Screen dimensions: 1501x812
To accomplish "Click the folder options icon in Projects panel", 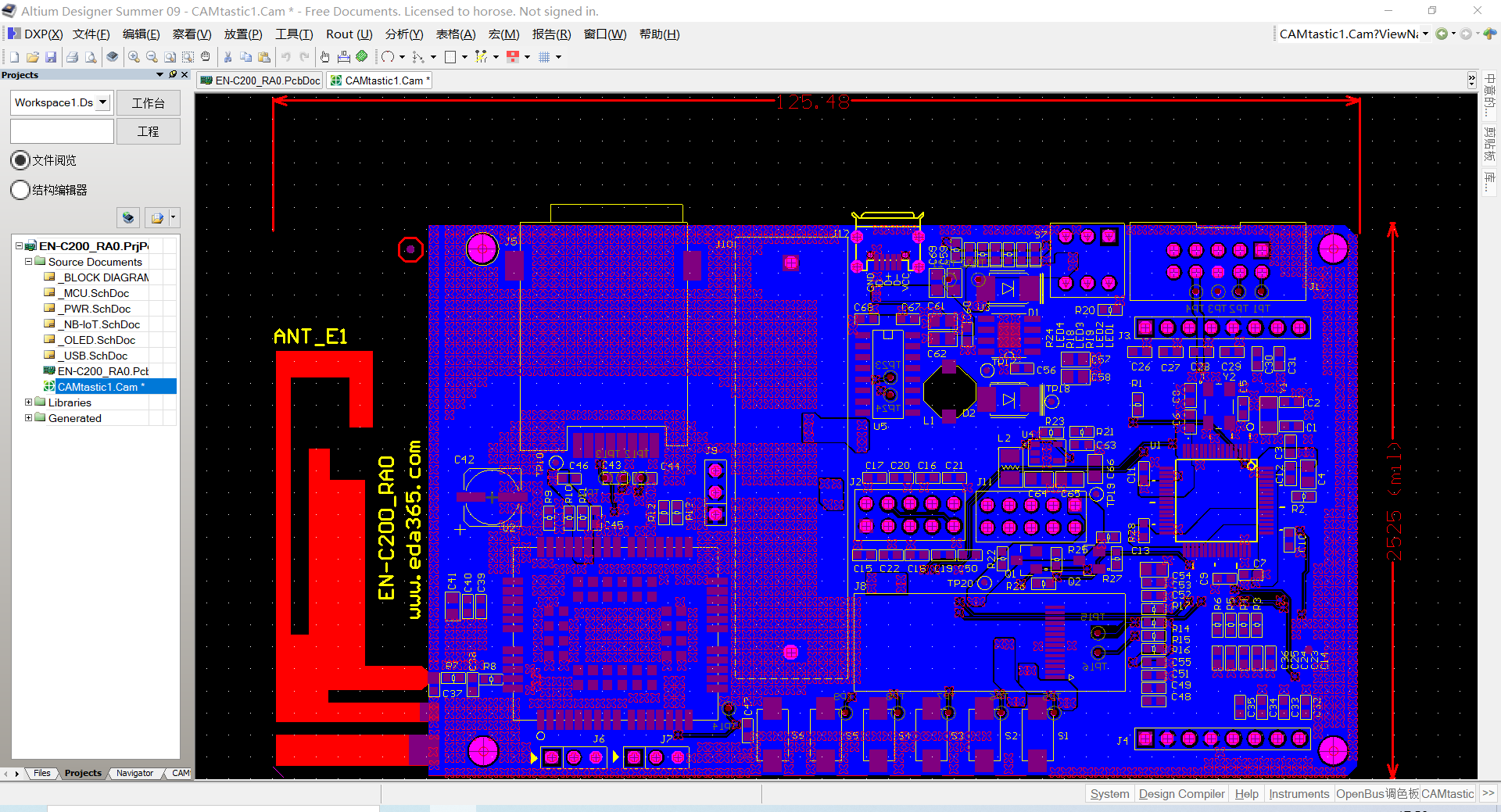I will (157, 218).
